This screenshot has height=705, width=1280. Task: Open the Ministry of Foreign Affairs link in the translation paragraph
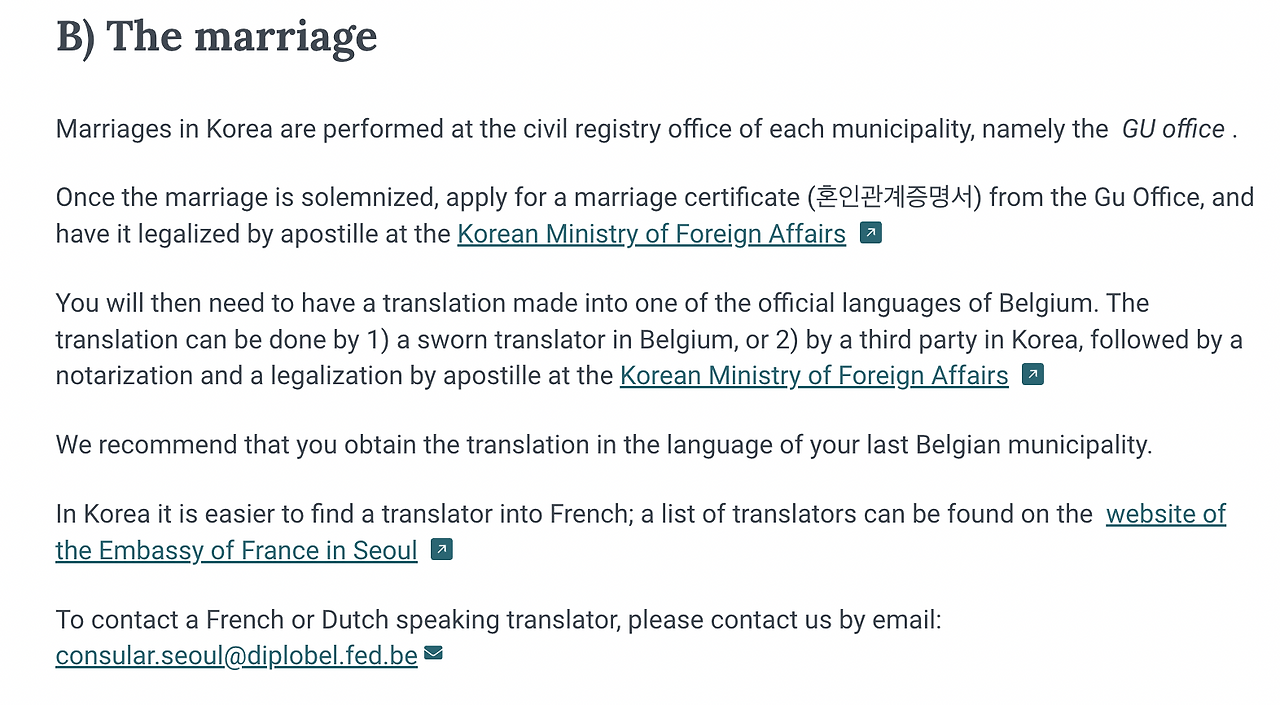(x=814, y=376)
